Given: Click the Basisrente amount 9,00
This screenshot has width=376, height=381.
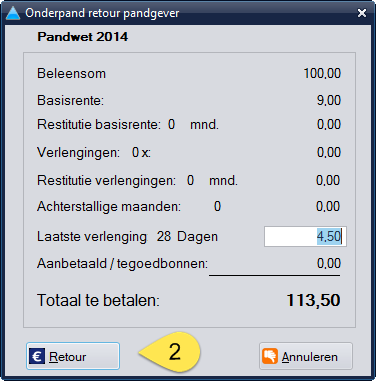Looking at the screenshot, I should (329, 100).
